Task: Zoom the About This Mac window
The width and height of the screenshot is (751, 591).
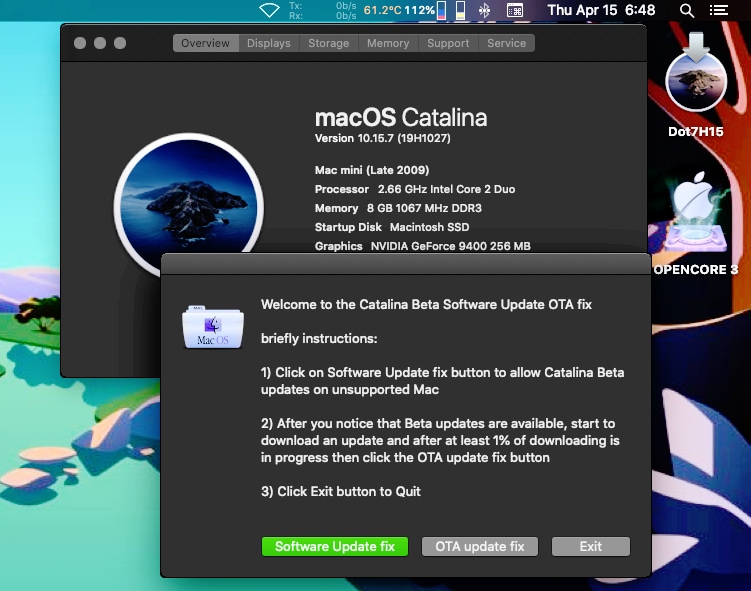Action: [x=120, y=43]
